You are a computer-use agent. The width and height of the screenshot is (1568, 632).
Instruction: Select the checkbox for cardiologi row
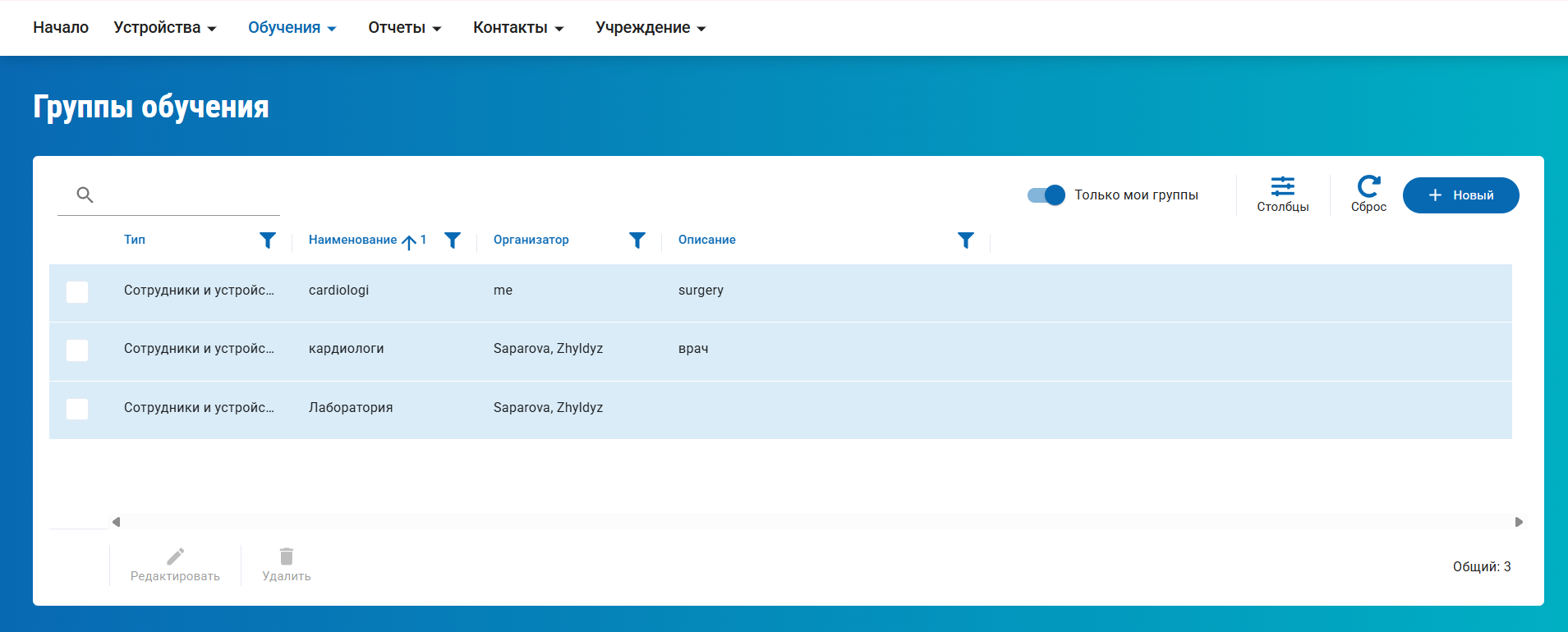coord(77,292)
